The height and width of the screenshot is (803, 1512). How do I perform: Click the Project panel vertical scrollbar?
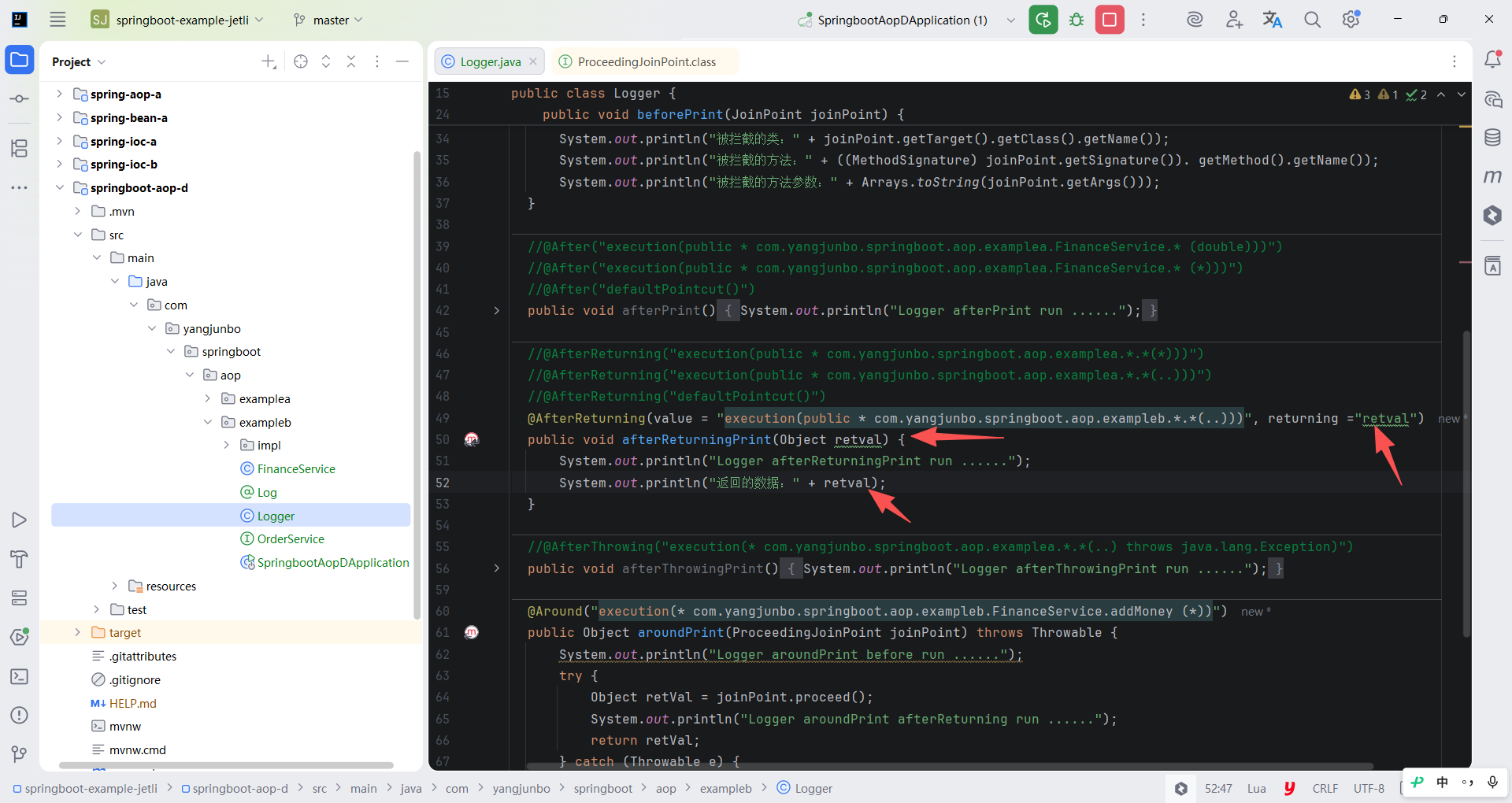(x=417, y=385)
